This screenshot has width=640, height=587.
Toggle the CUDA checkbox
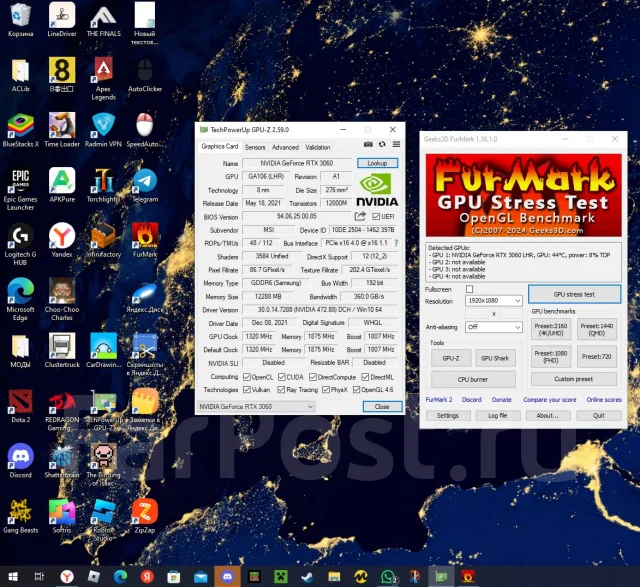coord(282,377)
